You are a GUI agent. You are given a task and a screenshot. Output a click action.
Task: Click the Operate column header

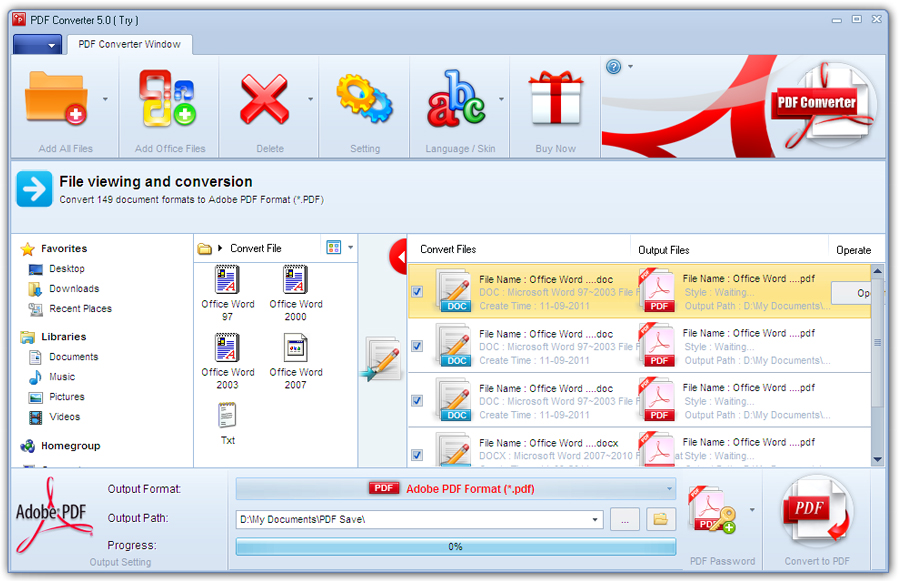853,250
